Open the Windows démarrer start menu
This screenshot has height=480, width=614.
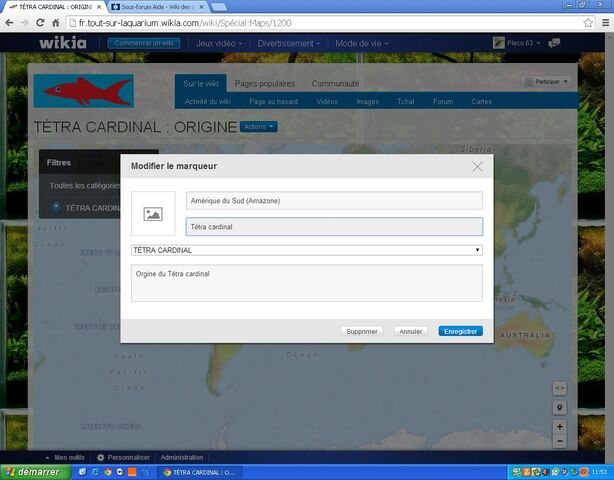tap(35, 472)
